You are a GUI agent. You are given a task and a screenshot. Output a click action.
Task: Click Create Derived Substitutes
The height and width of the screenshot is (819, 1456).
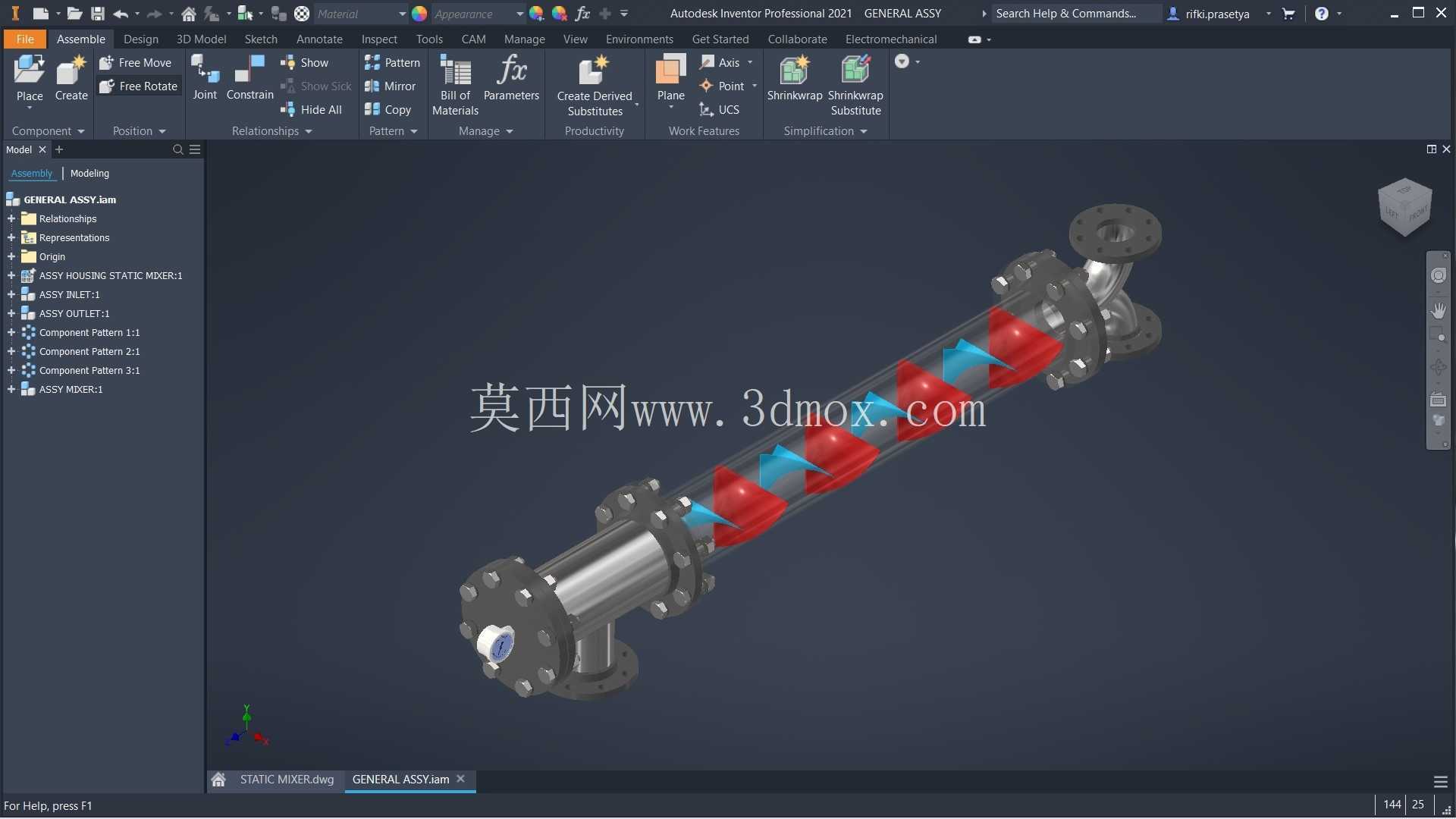(x=595, y=85)
